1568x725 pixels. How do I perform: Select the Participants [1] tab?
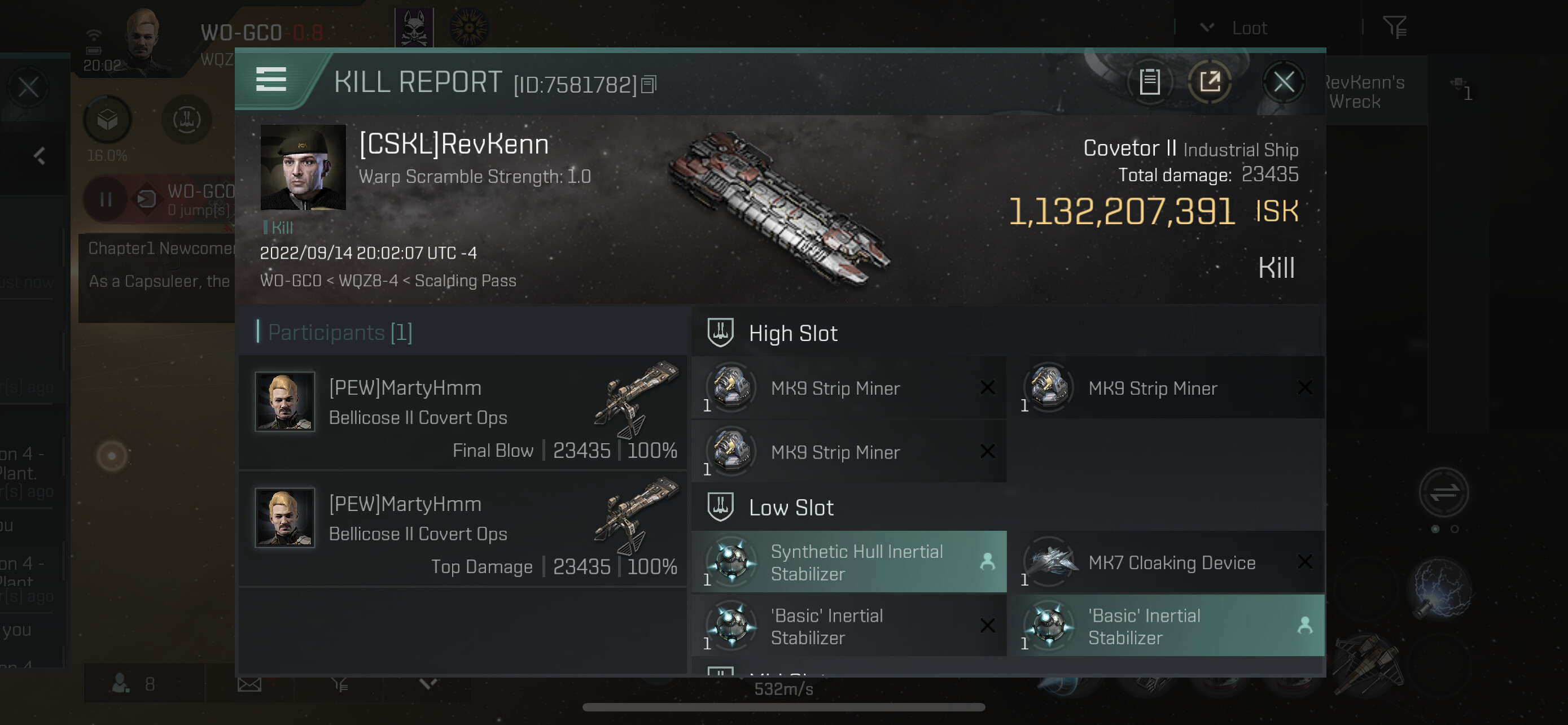click(x=340, y=333)
